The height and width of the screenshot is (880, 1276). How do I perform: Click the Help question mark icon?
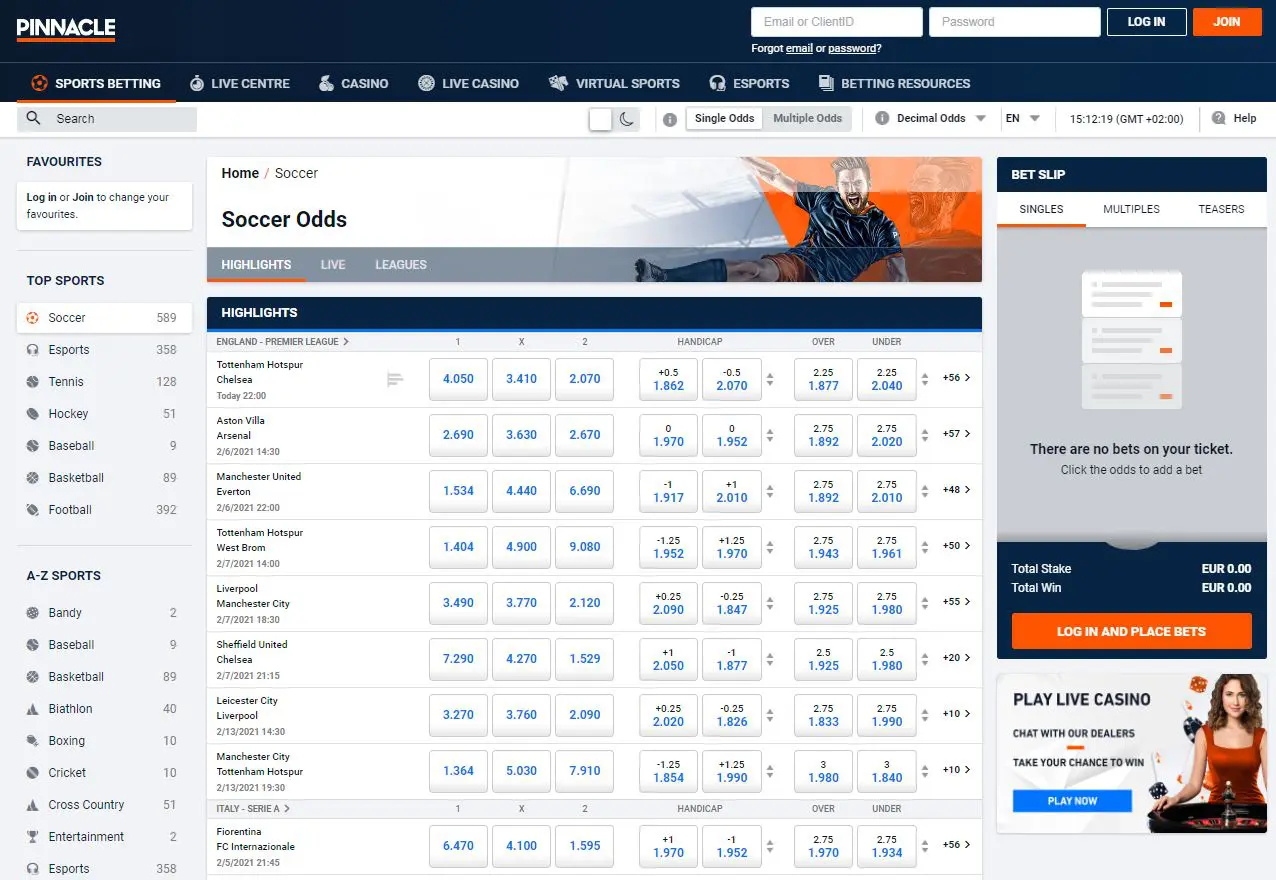[x=1218, y=118]
